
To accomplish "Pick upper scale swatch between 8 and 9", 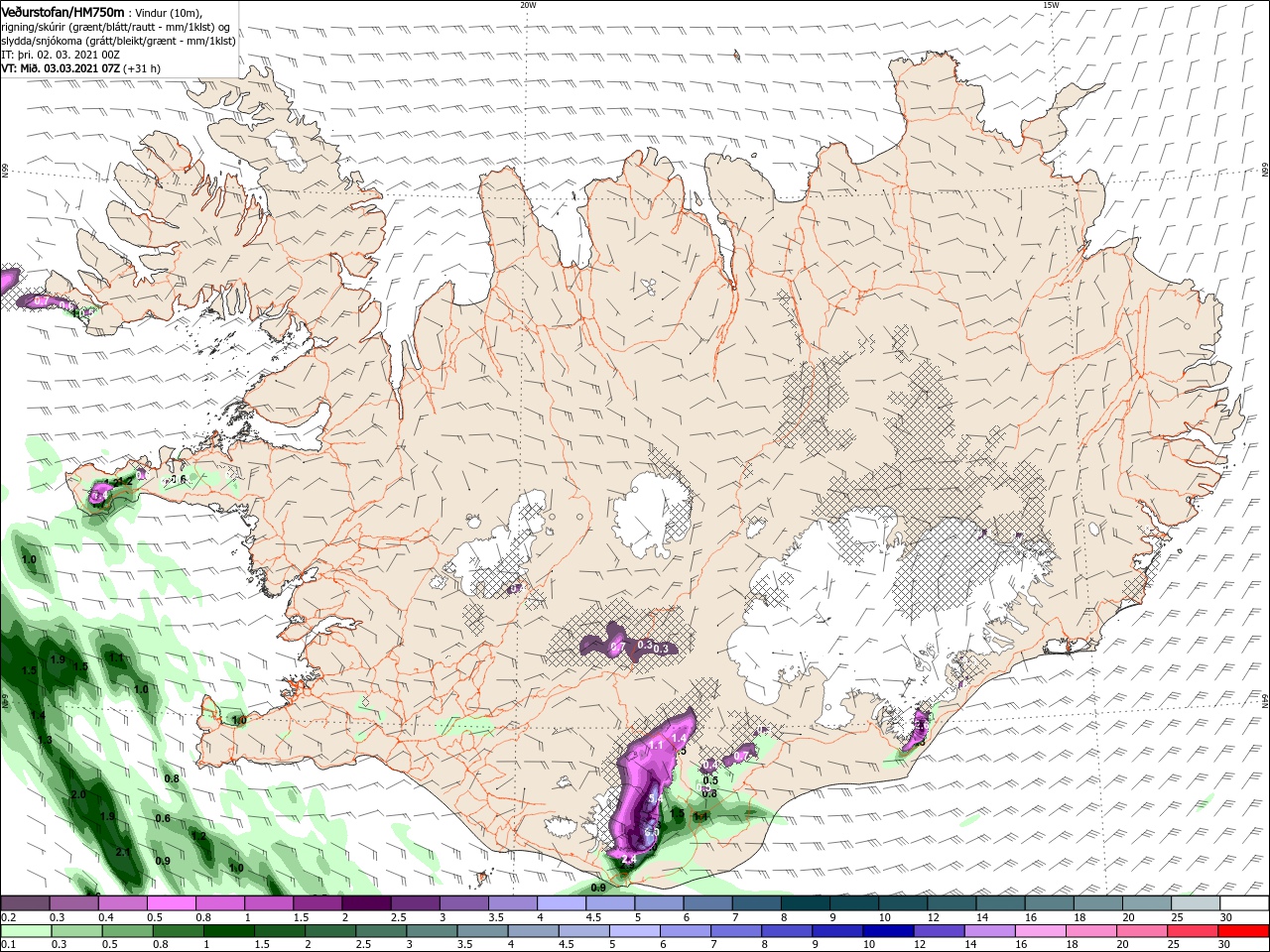I will (805, 903).
